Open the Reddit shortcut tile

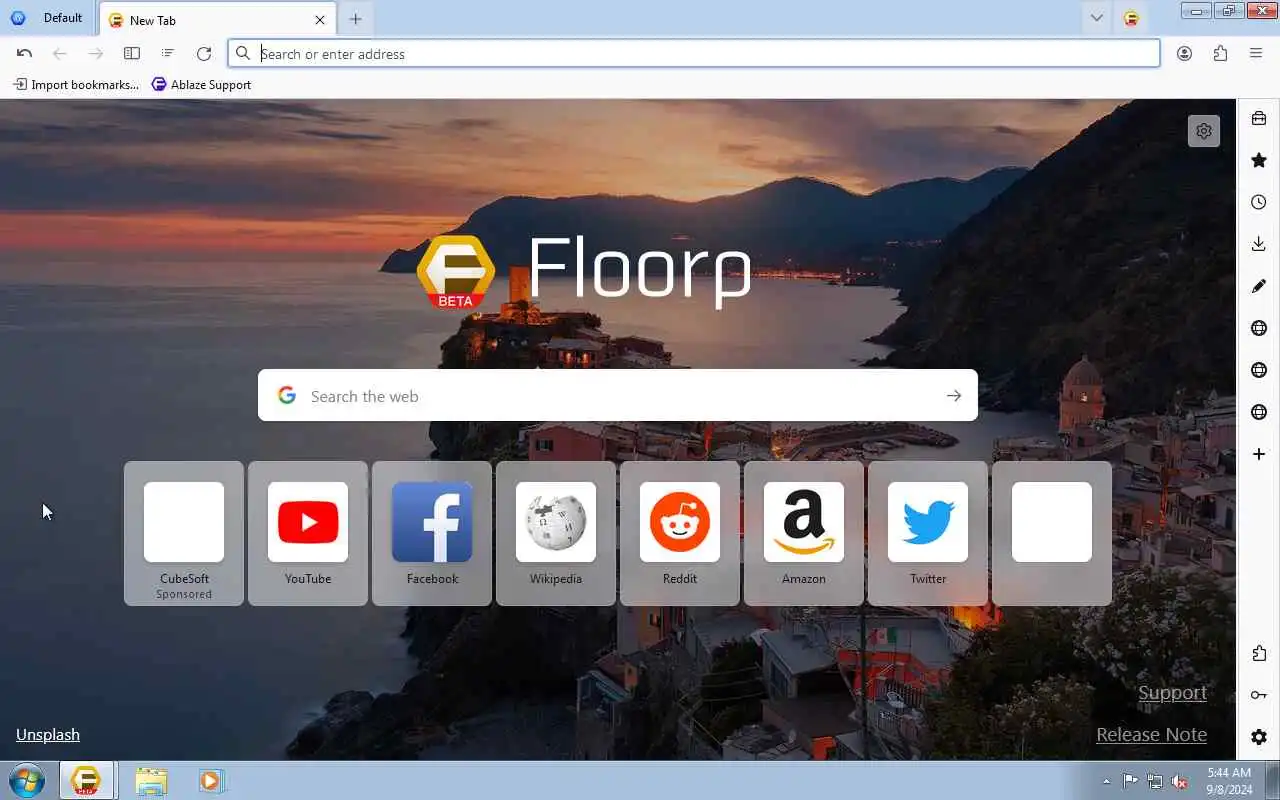click(680, 533)
